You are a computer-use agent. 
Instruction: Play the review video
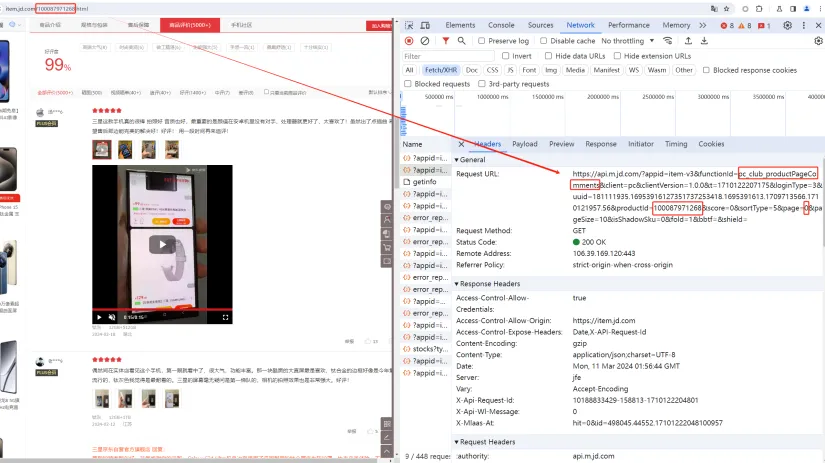(160, 244)
